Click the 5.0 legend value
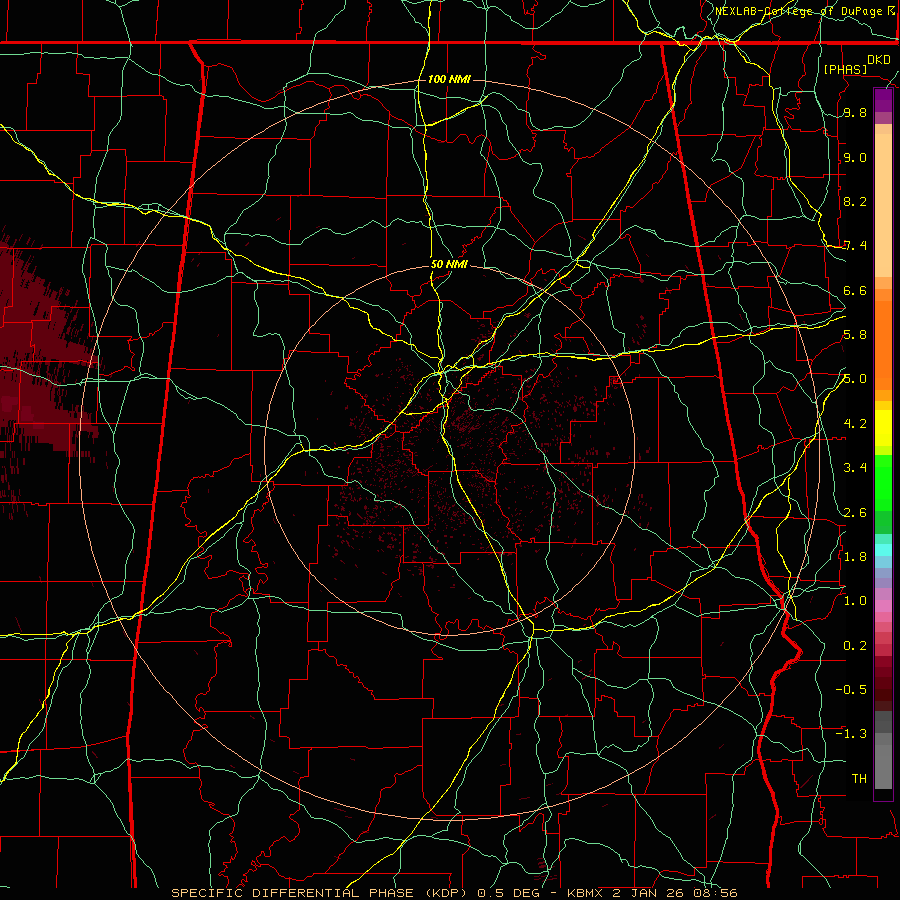 click(855, 379)
